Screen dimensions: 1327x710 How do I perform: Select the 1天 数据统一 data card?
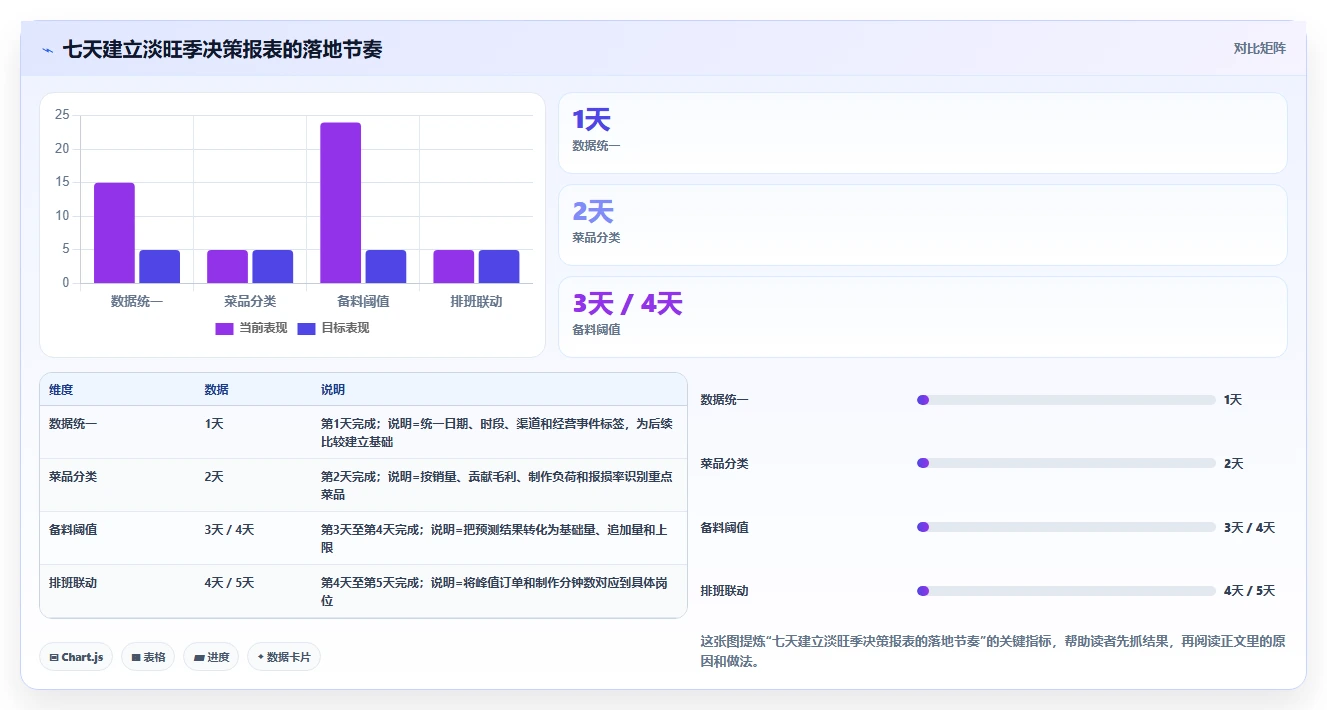(x=922, y=133)
